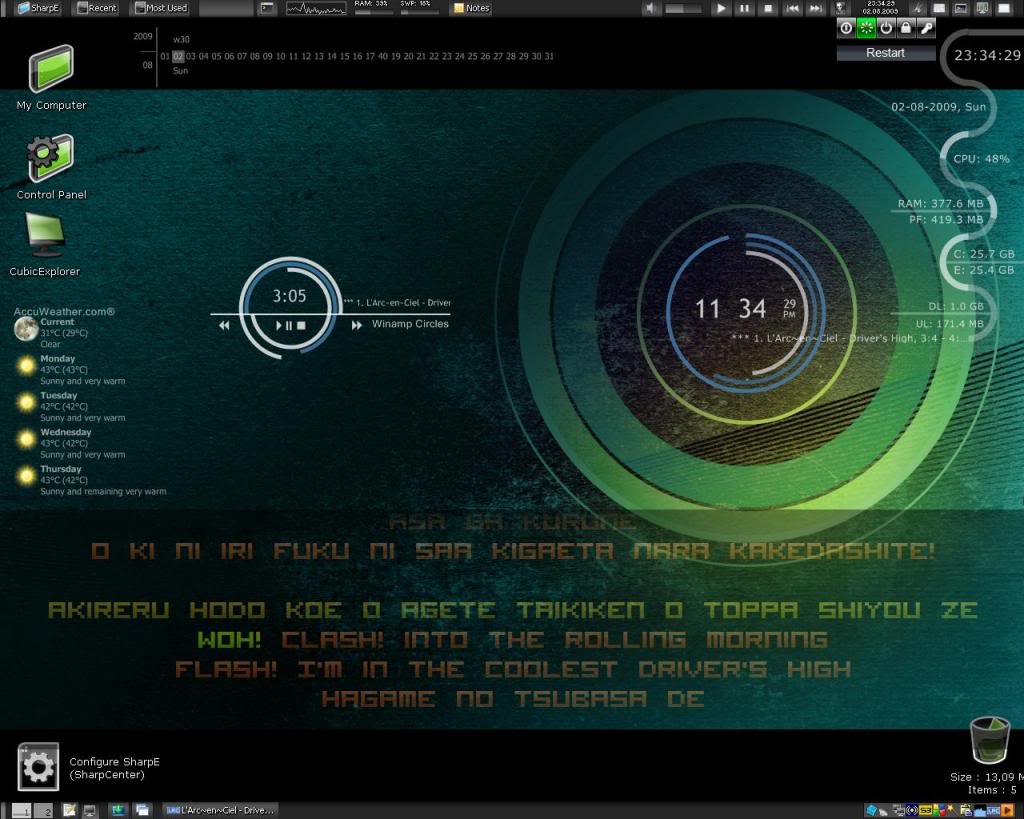Switch to virtual desktop 2
1024x819 pixels.
44,811
